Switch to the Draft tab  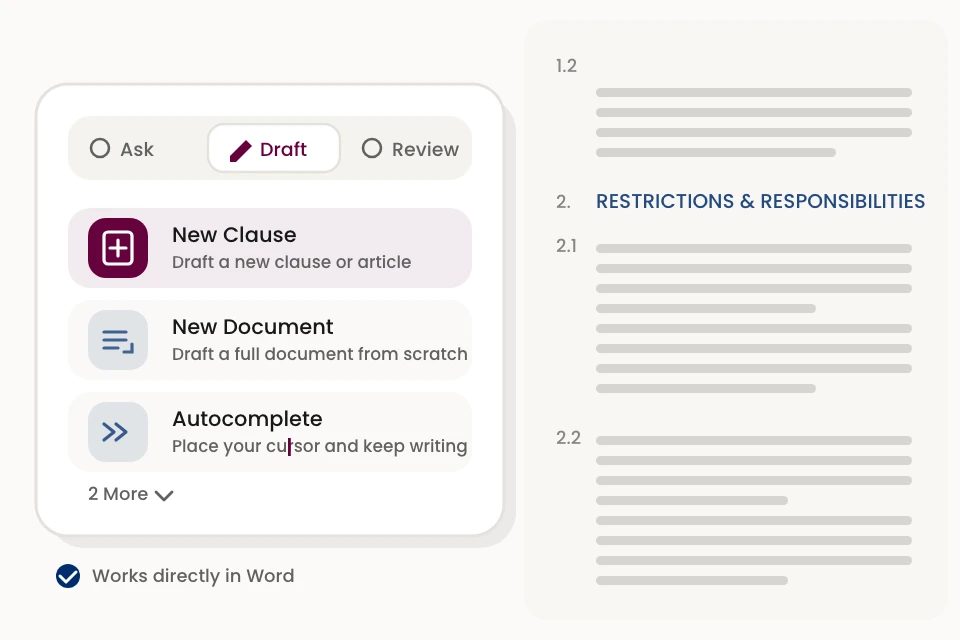274,148
